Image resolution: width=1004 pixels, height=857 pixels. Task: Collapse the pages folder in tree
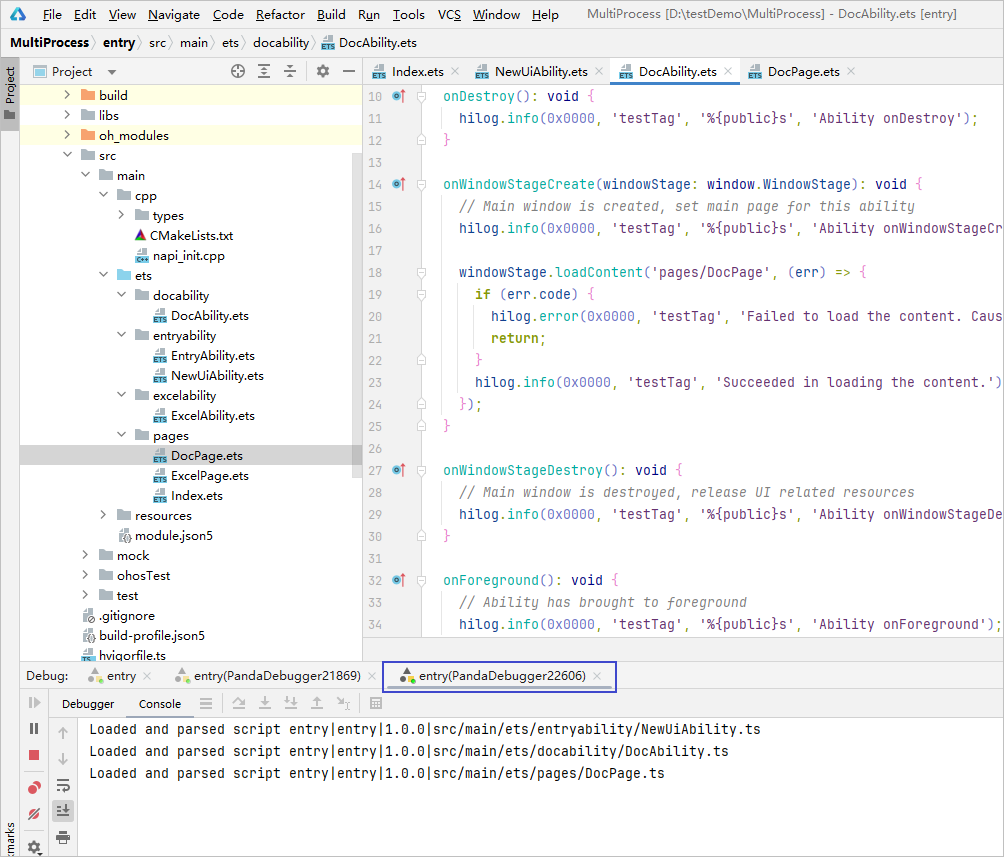(121, 436)
